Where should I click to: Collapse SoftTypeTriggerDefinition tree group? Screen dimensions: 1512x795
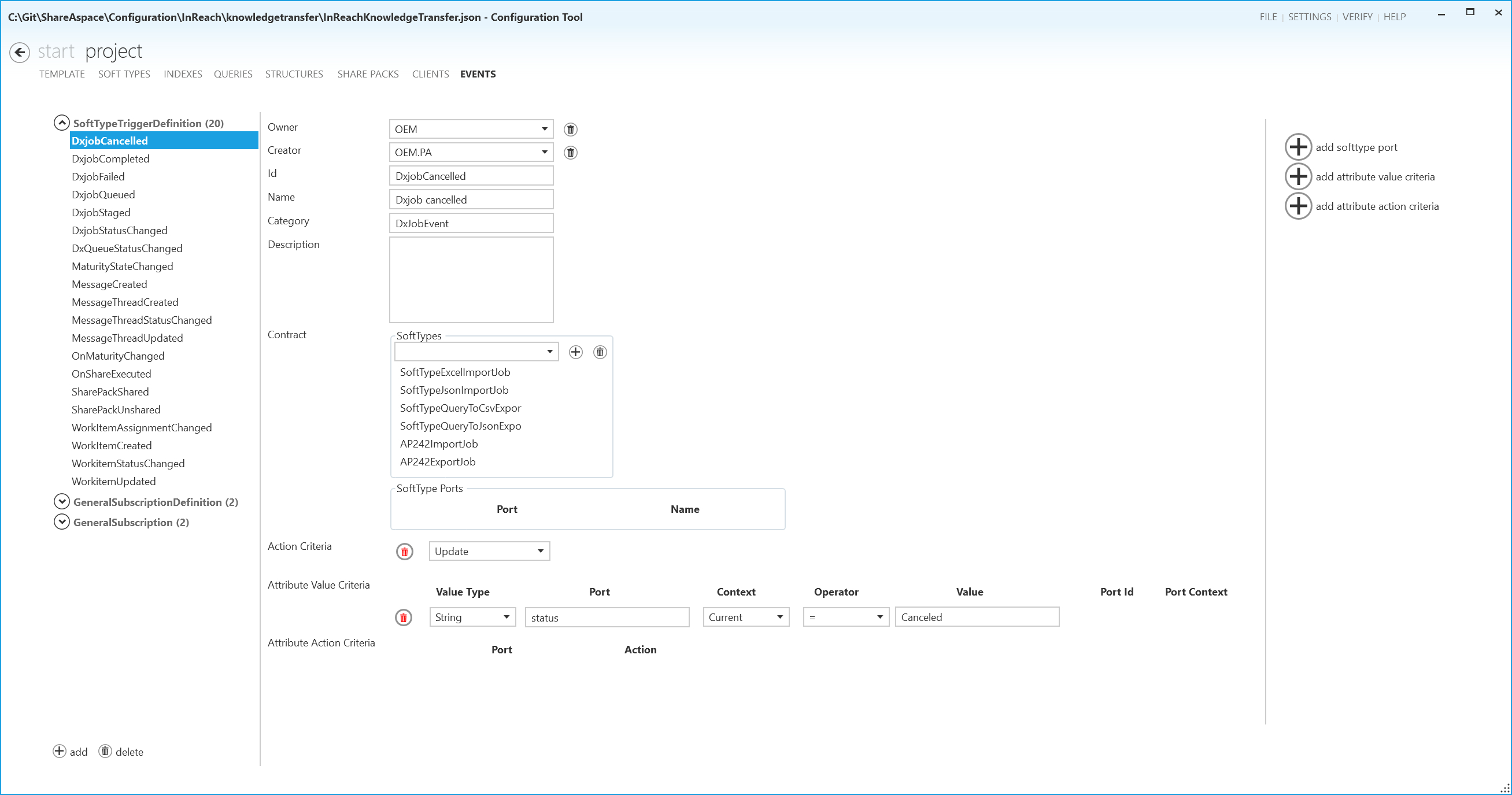[62, 123]
